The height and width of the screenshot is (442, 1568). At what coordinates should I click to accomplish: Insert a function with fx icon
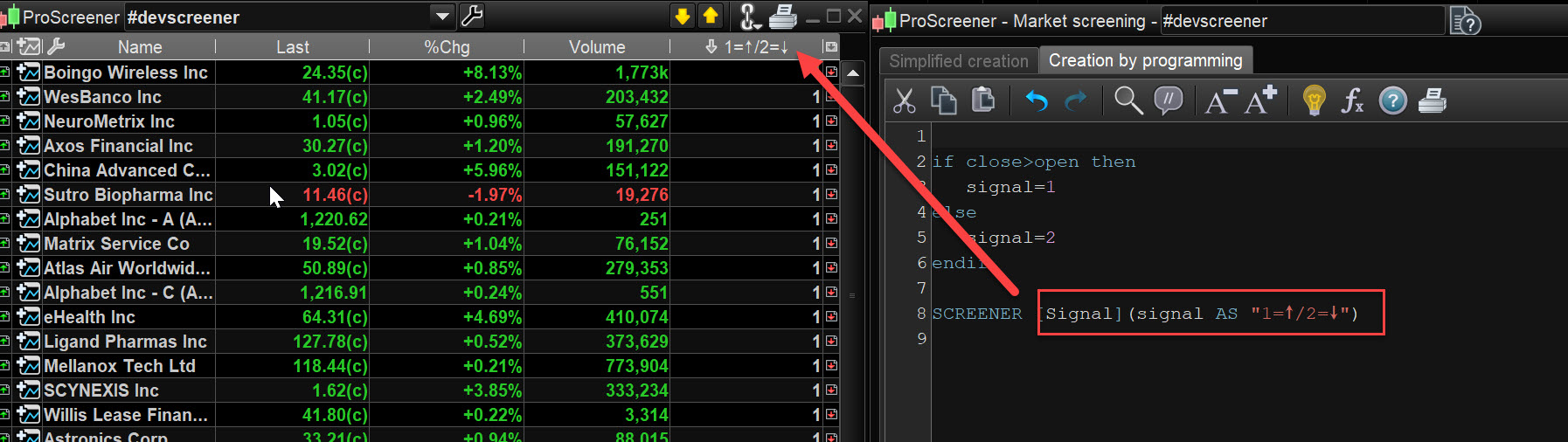coord(1353,100)
